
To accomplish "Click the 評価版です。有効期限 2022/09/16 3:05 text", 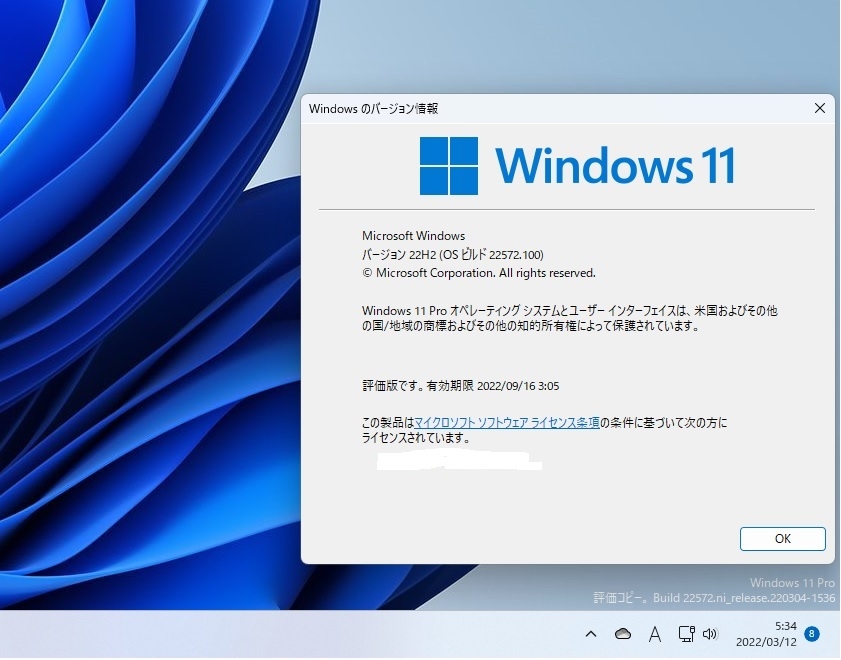I will (461, 386).
